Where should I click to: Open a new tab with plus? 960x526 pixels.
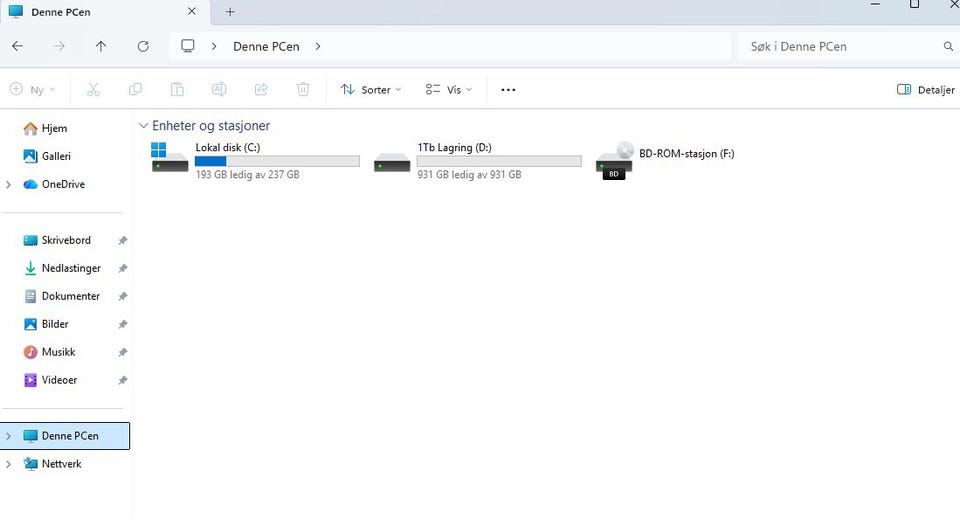coord(230,12)
